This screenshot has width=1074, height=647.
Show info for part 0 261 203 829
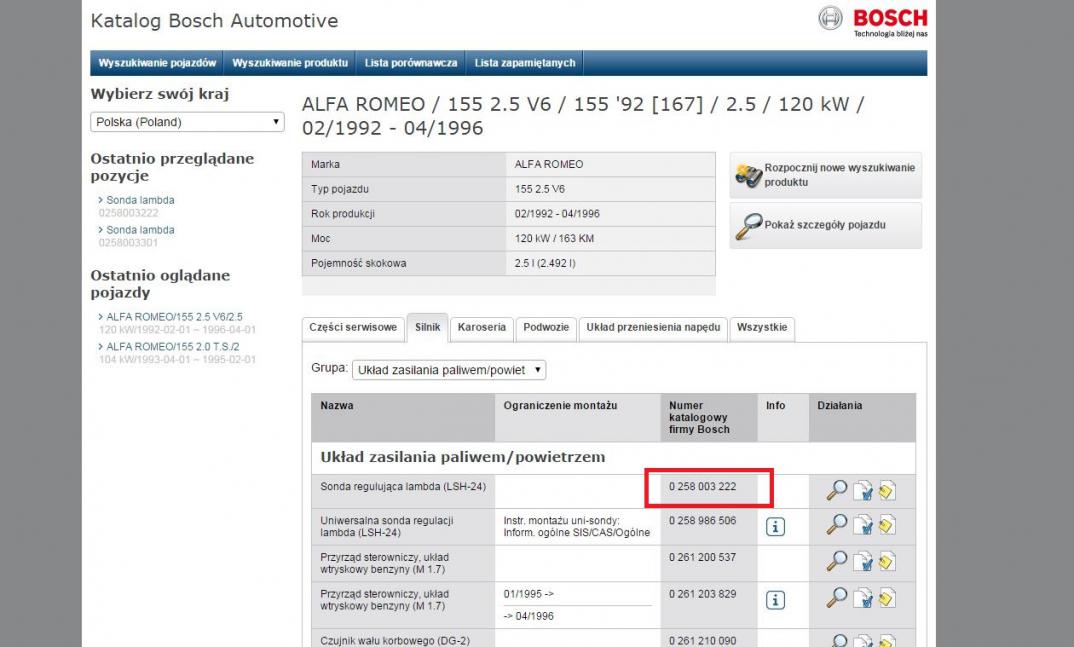pyautogui.click(x=775, y=600)
